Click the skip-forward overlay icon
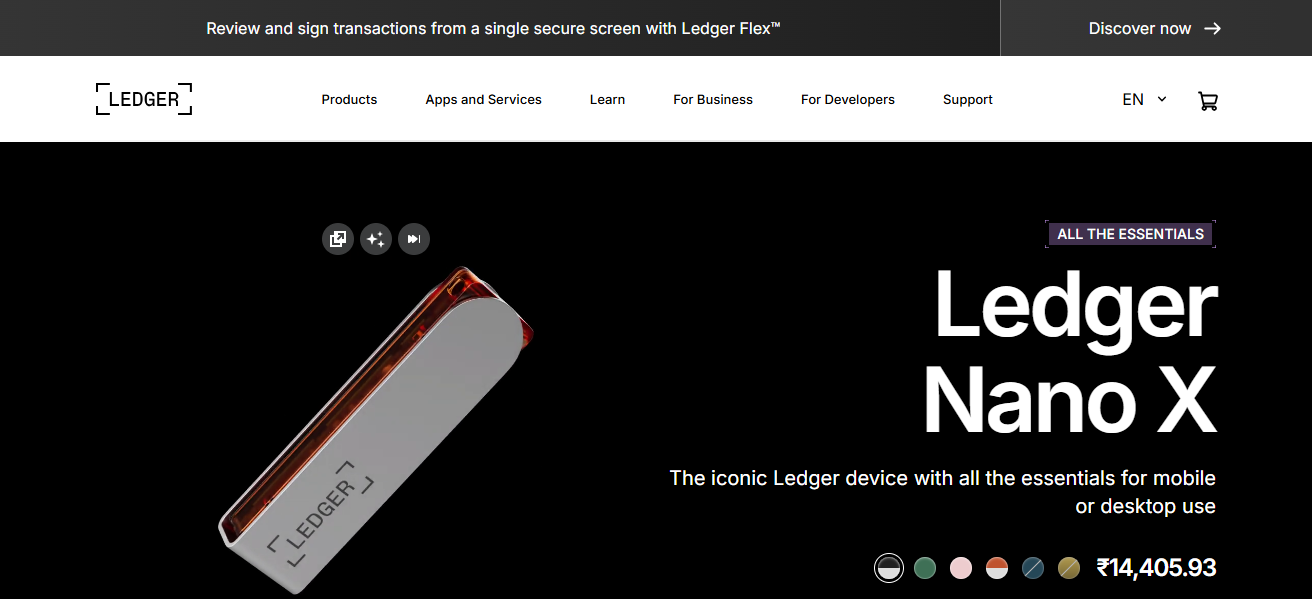1312x599 pixels. click(x=414, y=239)
